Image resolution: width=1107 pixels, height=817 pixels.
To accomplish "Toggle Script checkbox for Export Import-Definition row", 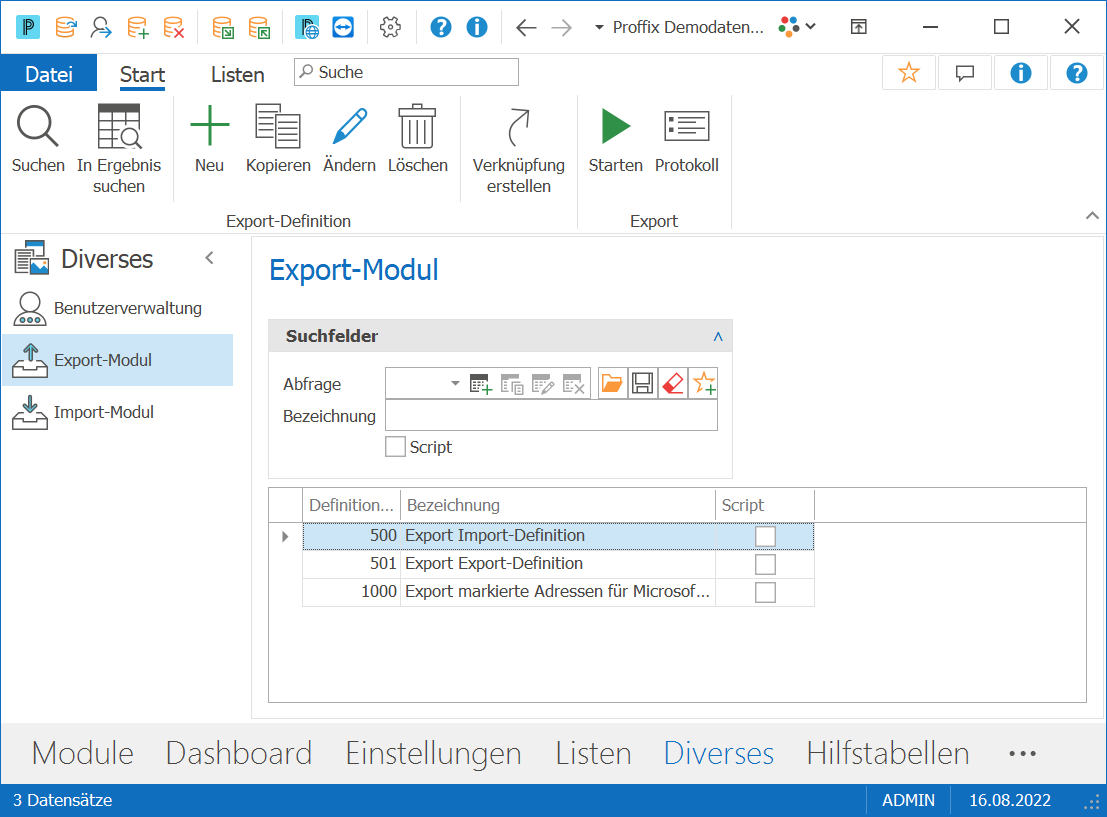I will coord(765,536).
